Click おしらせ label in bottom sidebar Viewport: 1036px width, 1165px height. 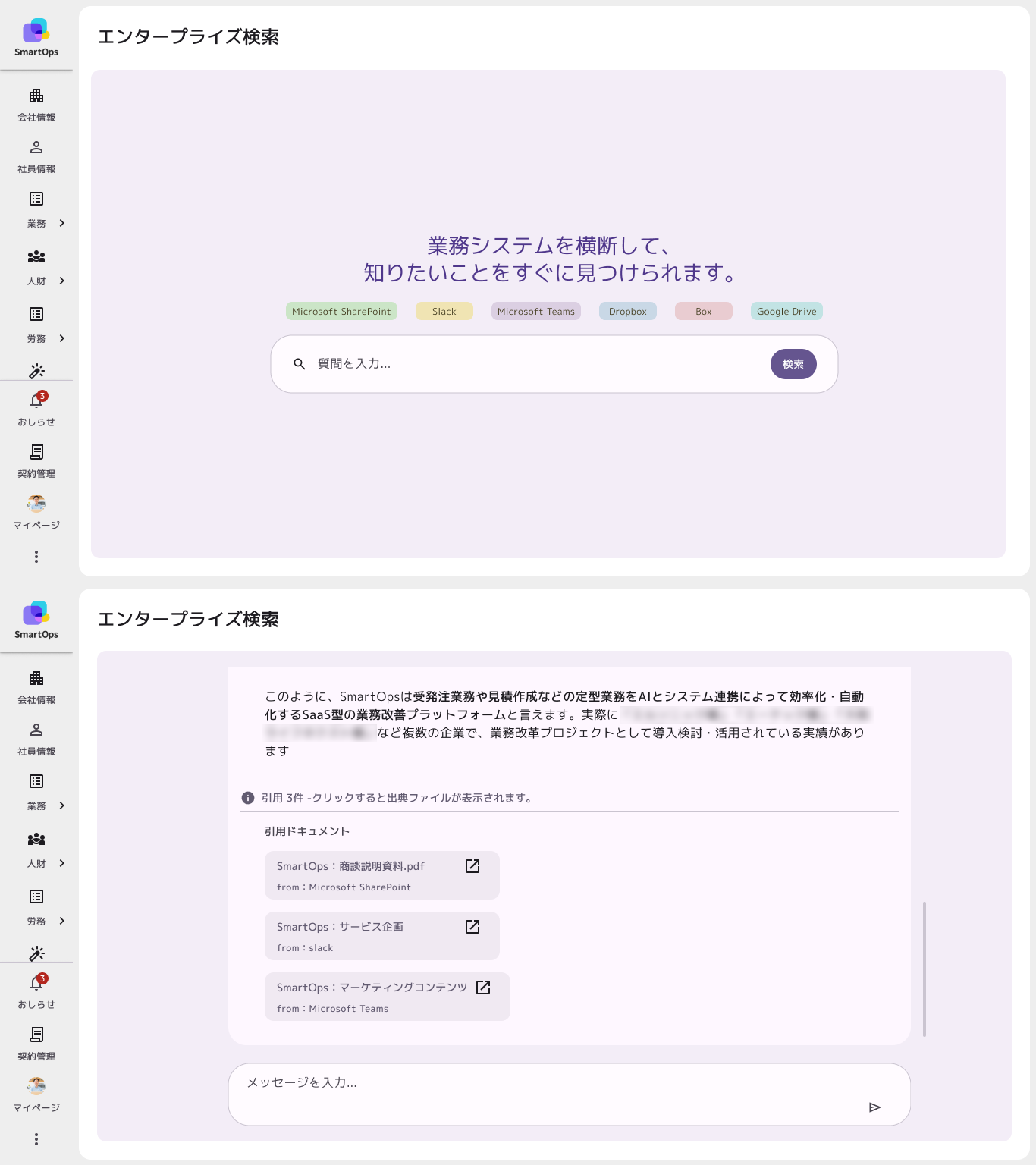36,1005
